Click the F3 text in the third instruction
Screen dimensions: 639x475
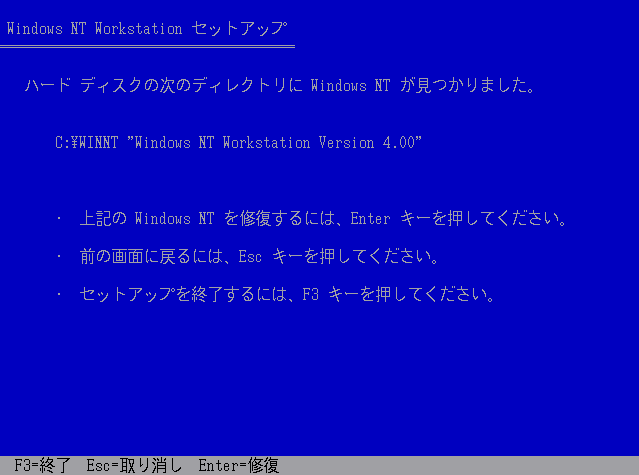310,295
